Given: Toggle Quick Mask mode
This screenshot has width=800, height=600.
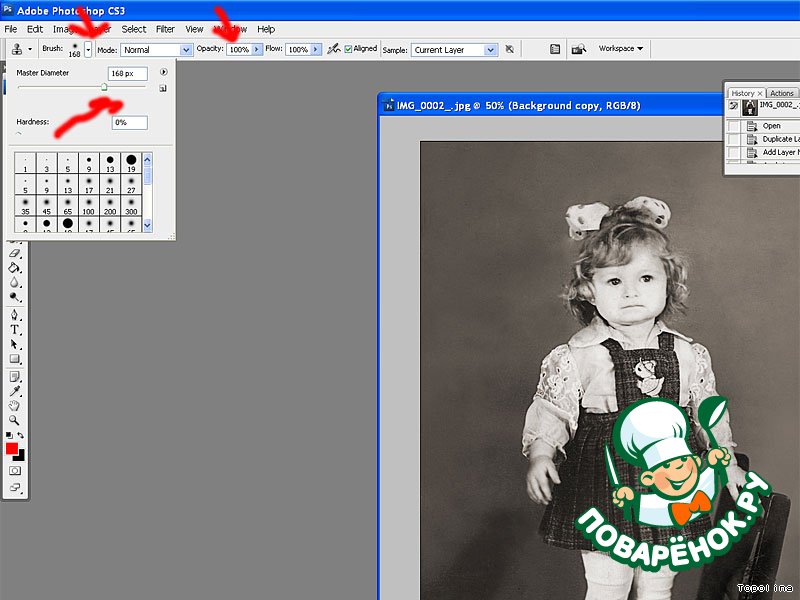Looking at the screenshot, I should click(15, 469).
